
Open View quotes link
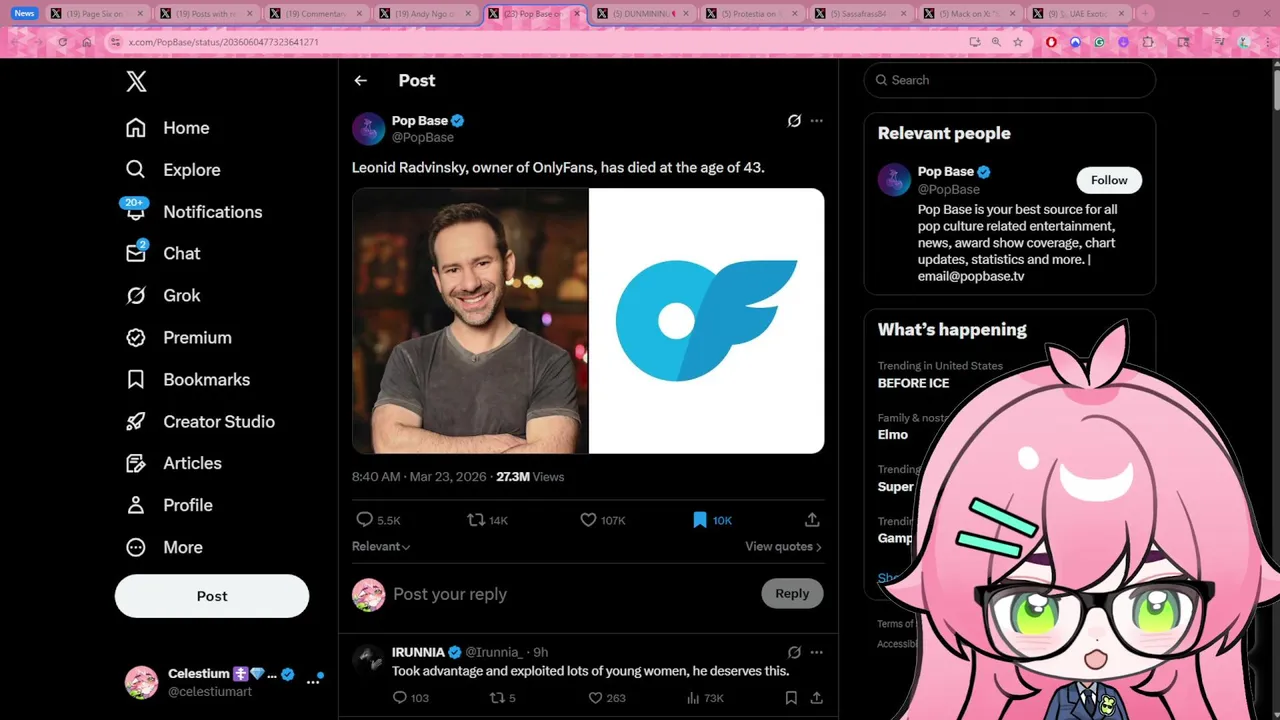(783, 547)
